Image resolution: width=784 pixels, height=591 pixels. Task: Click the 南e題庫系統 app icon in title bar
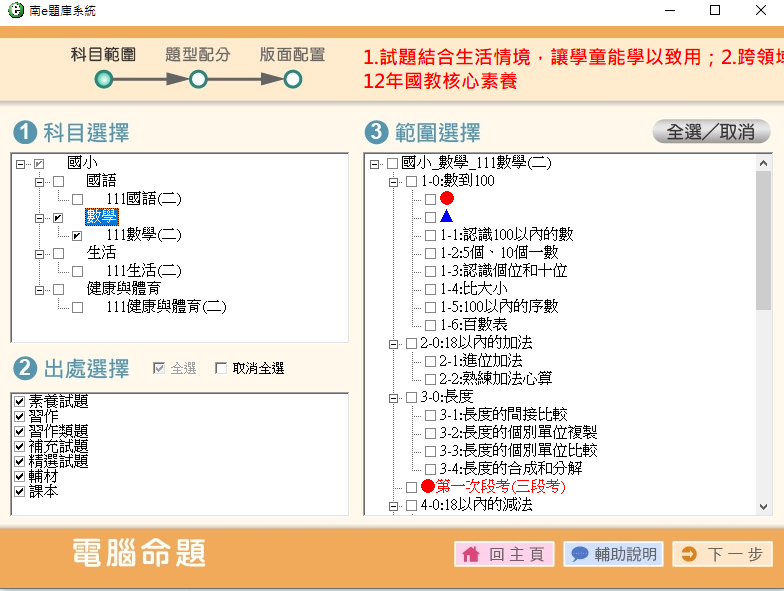tap(16, 11)
